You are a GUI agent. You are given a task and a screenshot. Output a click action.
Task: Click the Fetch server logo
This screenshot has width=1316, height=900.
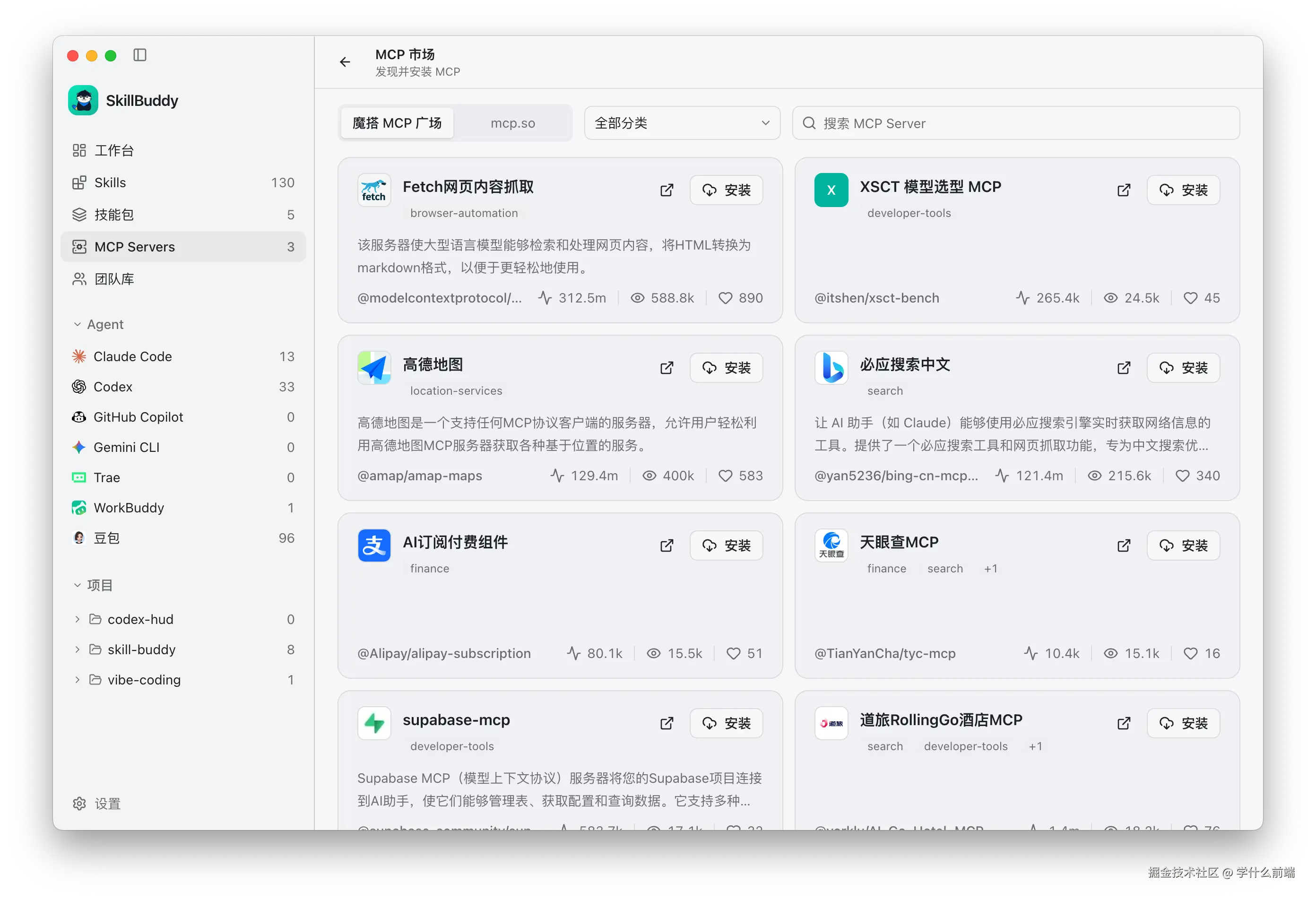coord(374,190)
